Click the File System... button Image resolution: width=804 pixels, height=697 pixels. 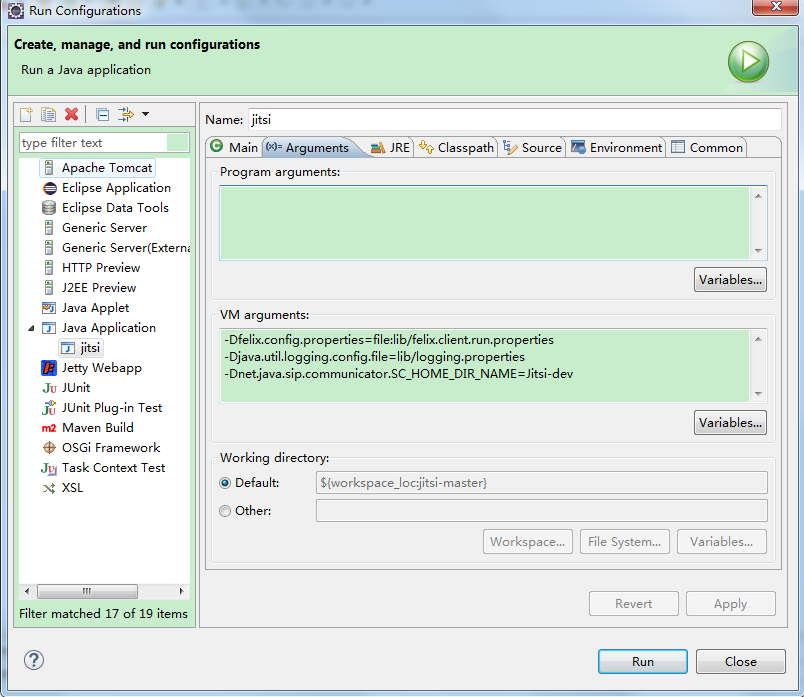[625, 542]
